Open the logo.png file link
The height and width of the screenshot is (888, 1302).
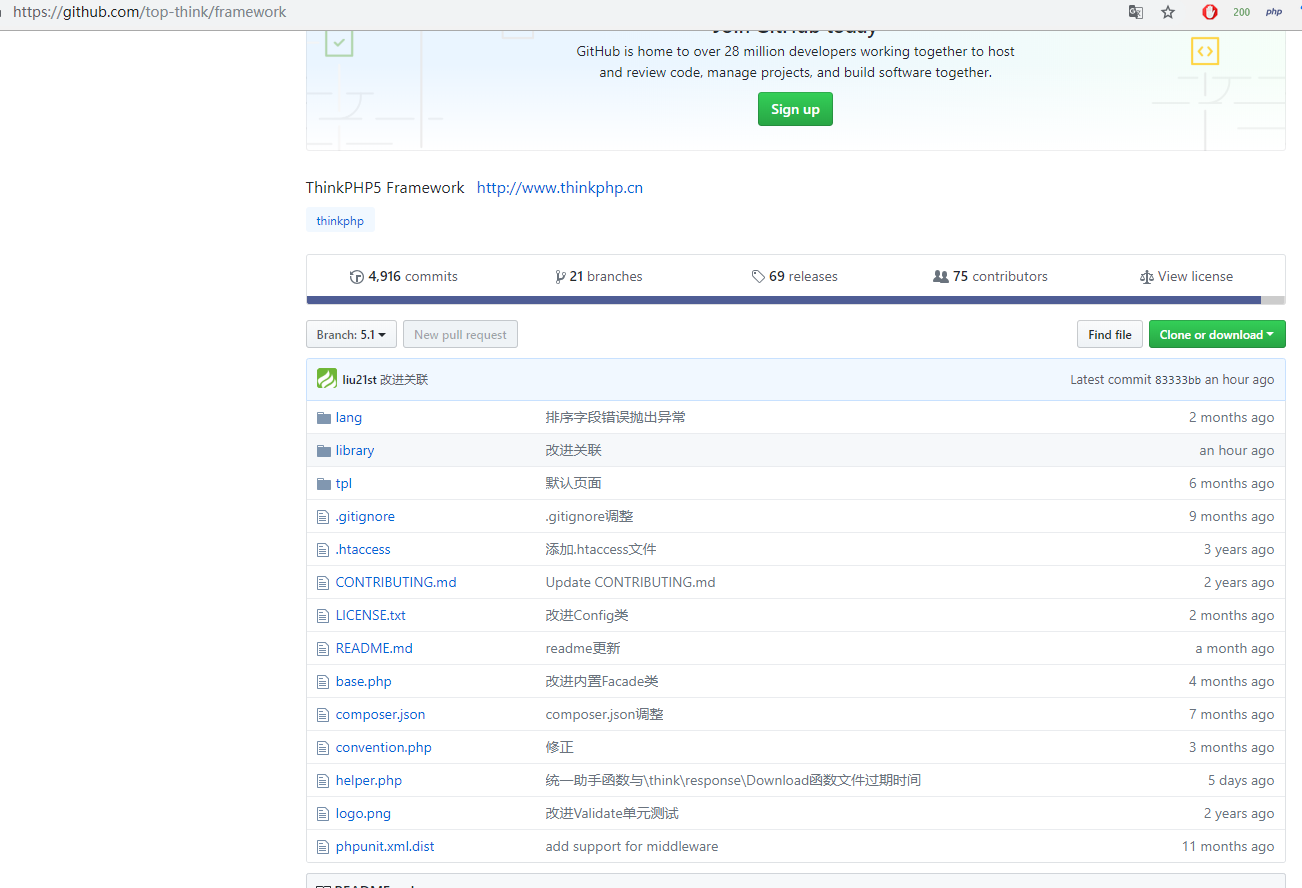363,814
